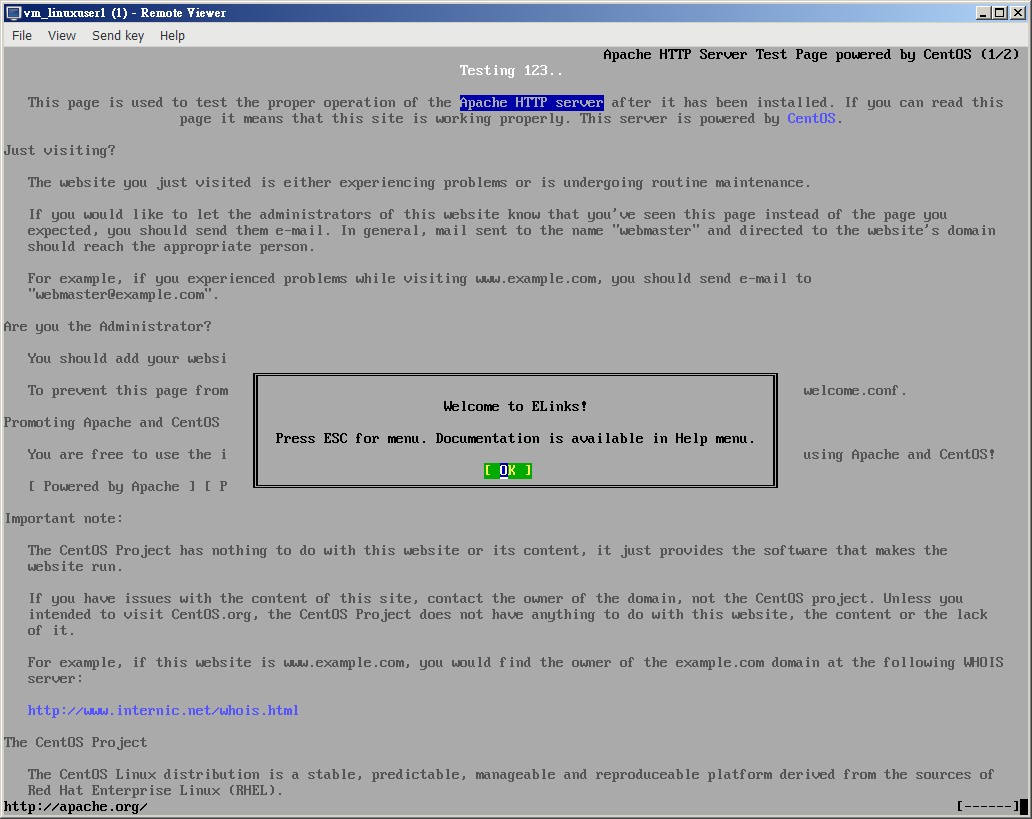The width and height of the screenshot is (1032, 819).
Task: Open the File menu
Action: [22, 35]
